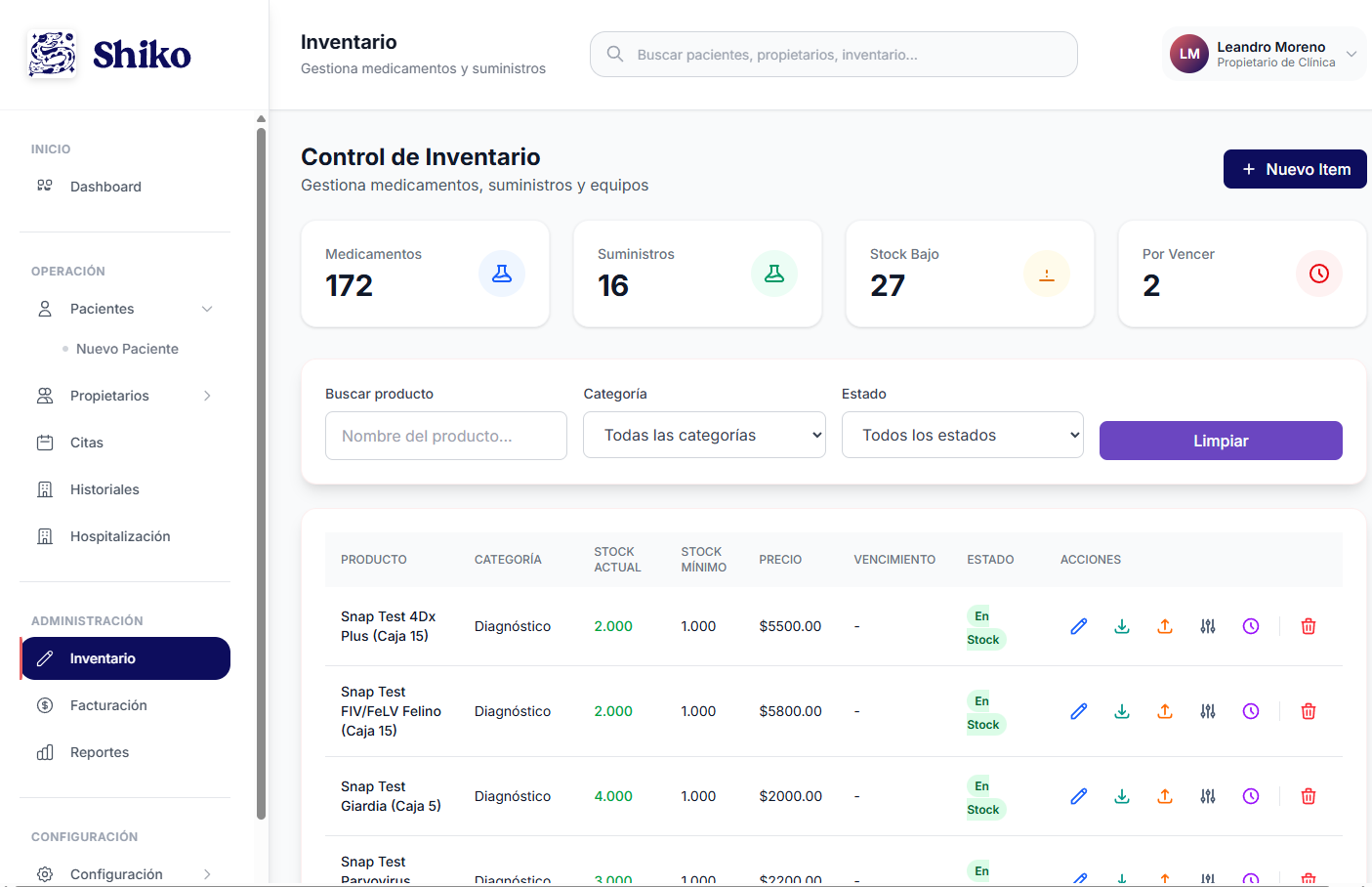
Task: Open the Todos los estados dropdown
Action: 962,435
